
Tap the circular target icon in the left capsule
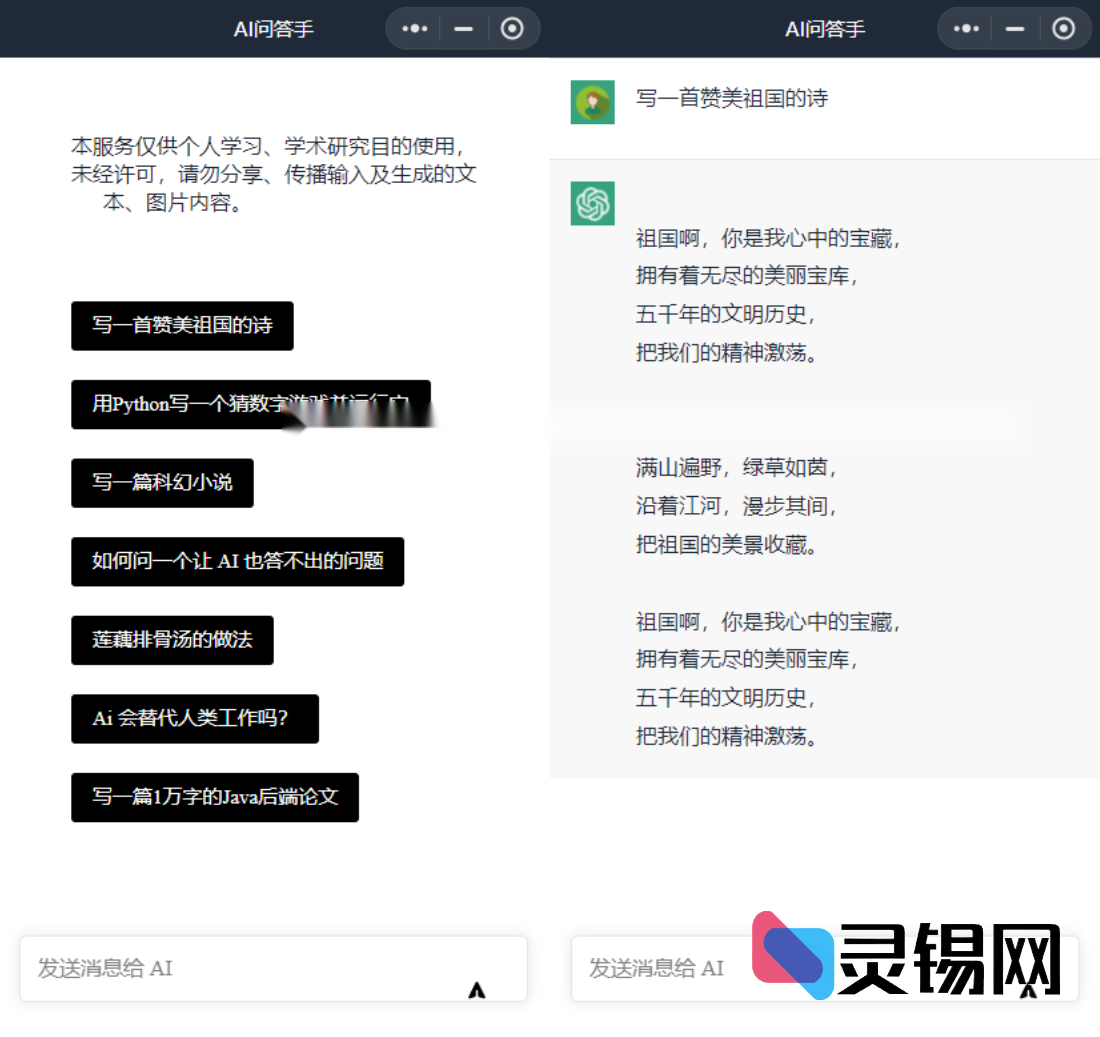pos(513,28)
